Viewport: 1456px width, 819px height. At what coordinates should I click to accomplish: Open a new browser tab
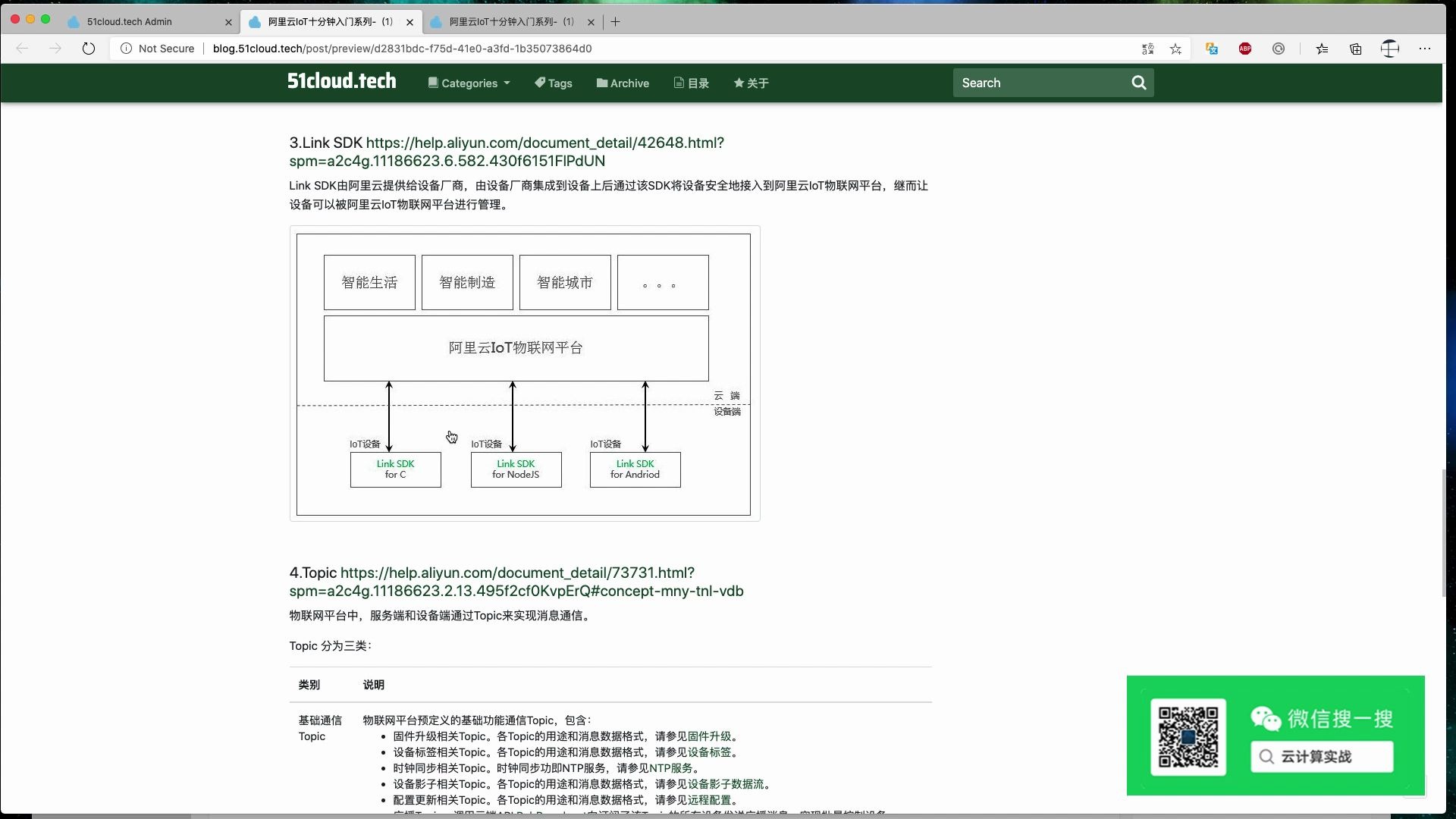click(x=614, y=22)
